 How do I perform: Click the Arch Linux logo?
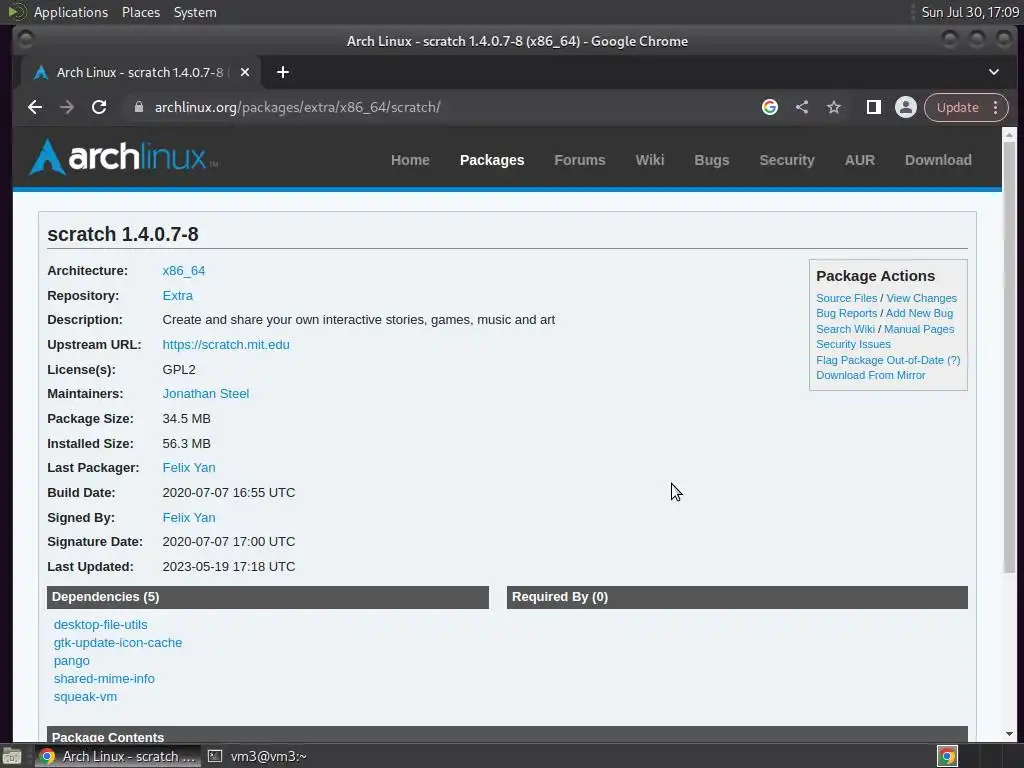click(x=123, y=157)
